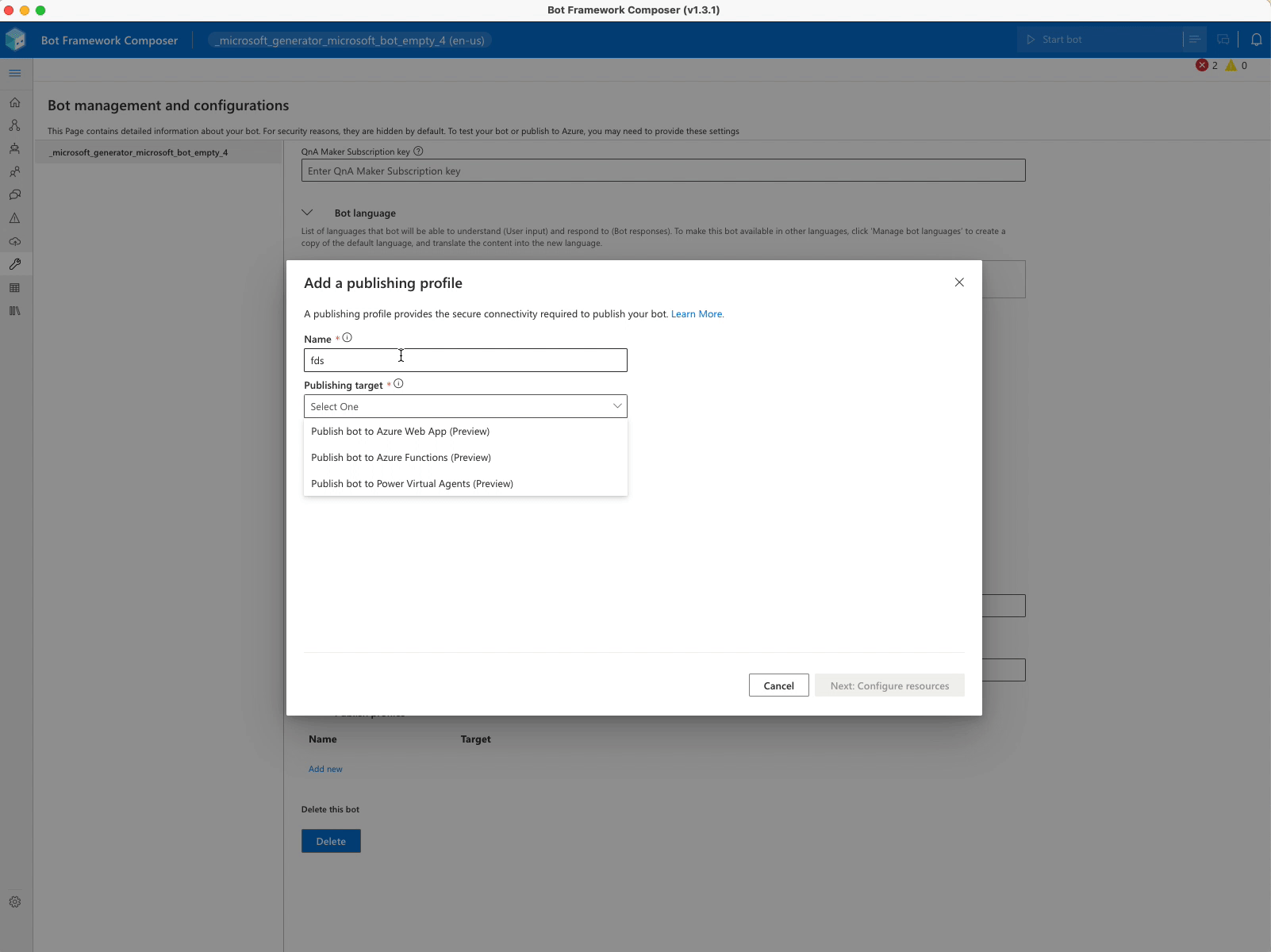Image resolution: width=1271 pixels, height=952 pixels.
Task: Click the bot name locale pill in header
Action: (x=351, y=40)
